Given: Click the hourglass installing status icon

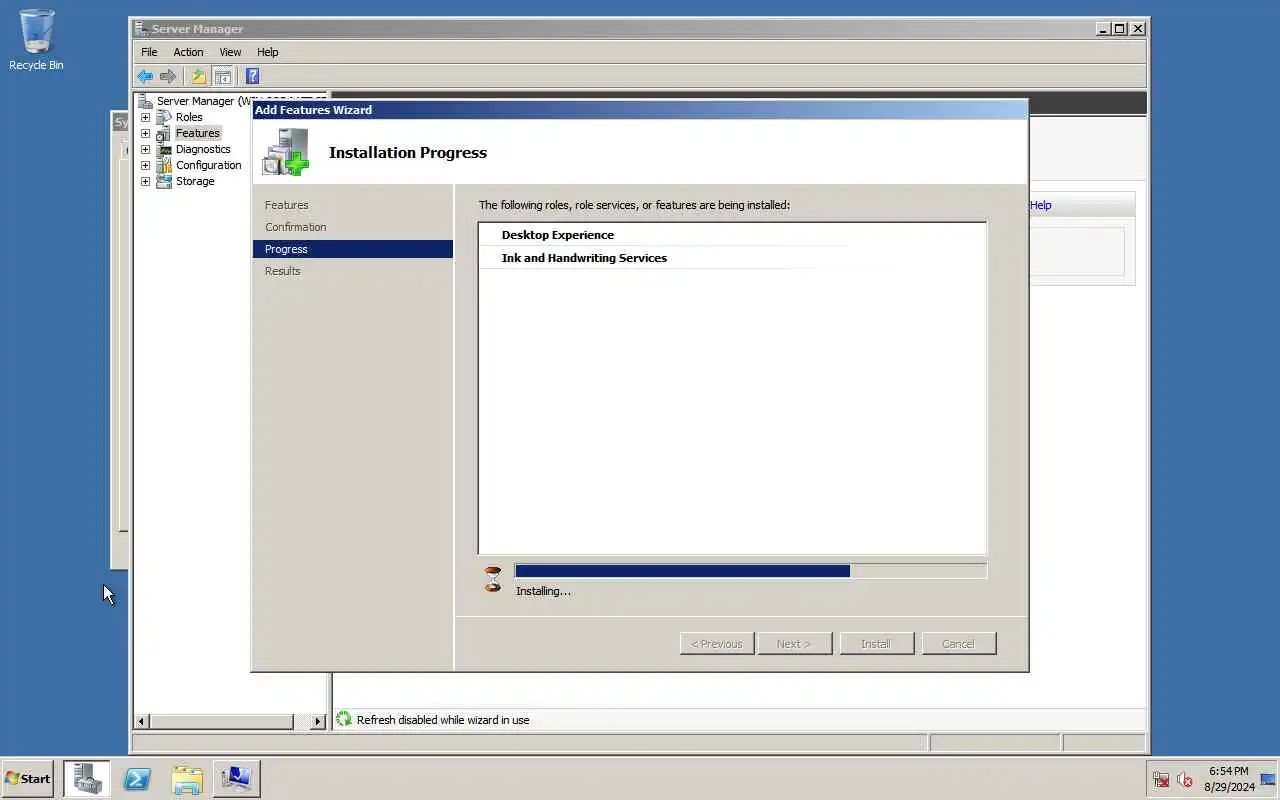Looking at the screenshot, I should pyautogui.click(x=492, y=579).
